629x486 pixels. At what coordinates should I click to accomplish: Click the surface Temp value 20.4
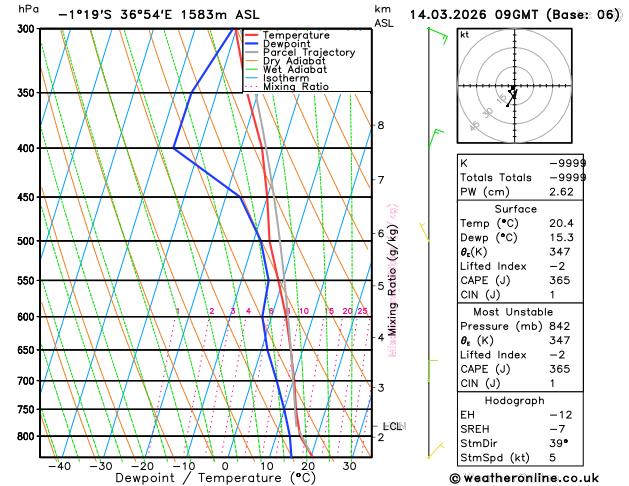pos(561,223)
